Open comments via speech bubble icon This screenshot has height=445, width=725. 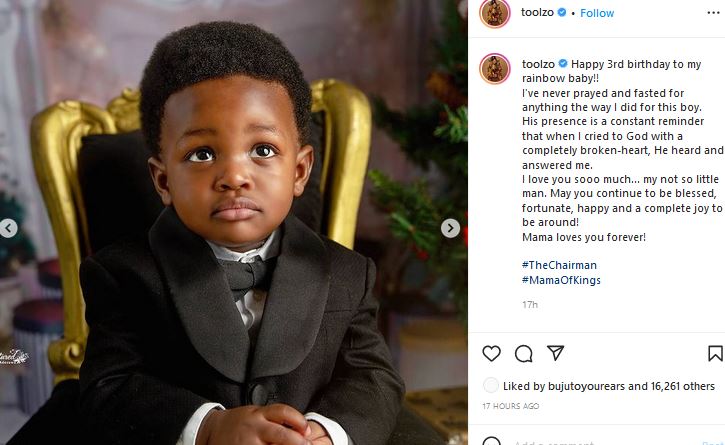pyautogui.click(x=523, y=353)
